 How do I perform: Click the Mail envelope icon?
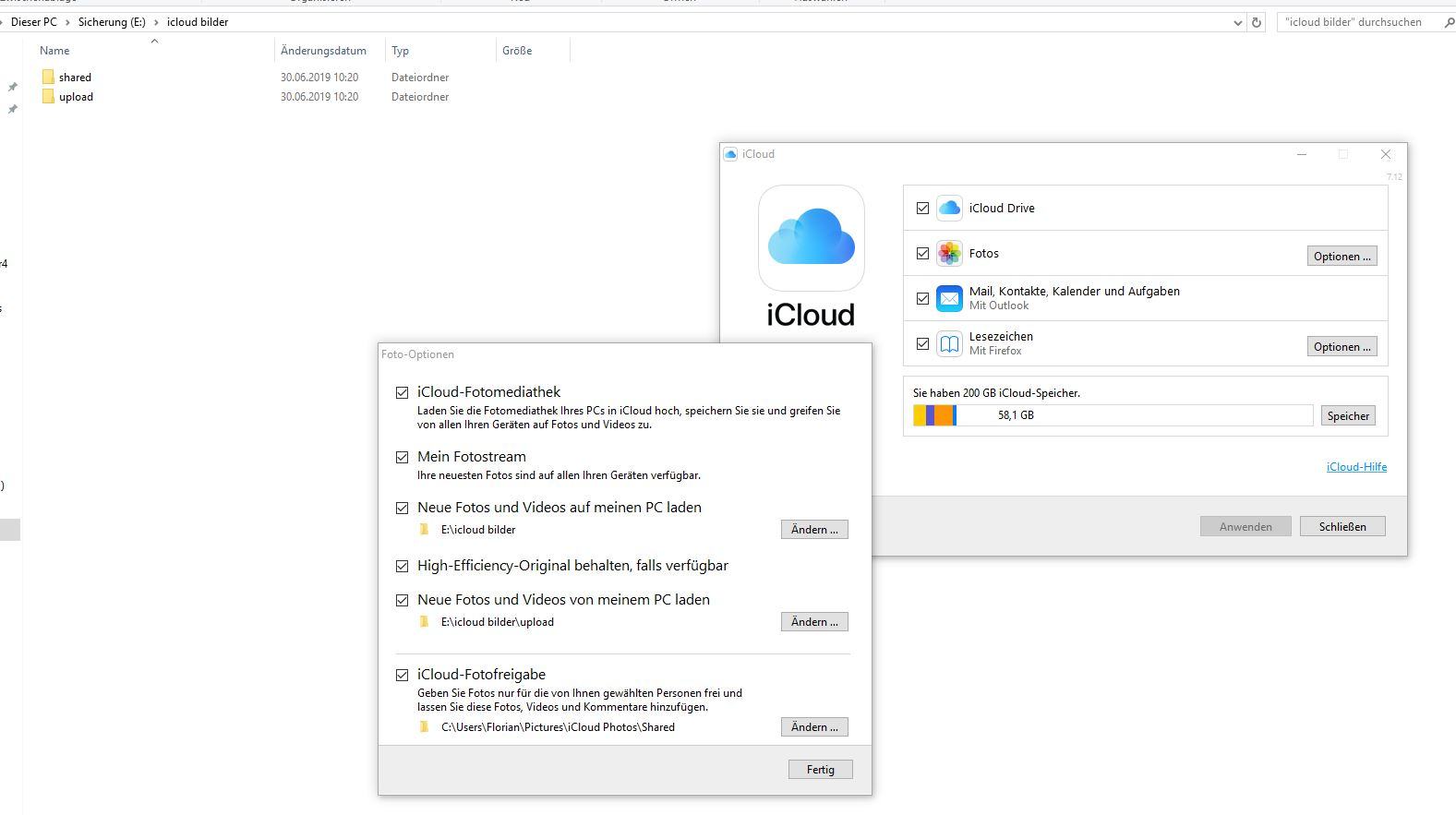(949, 298)
